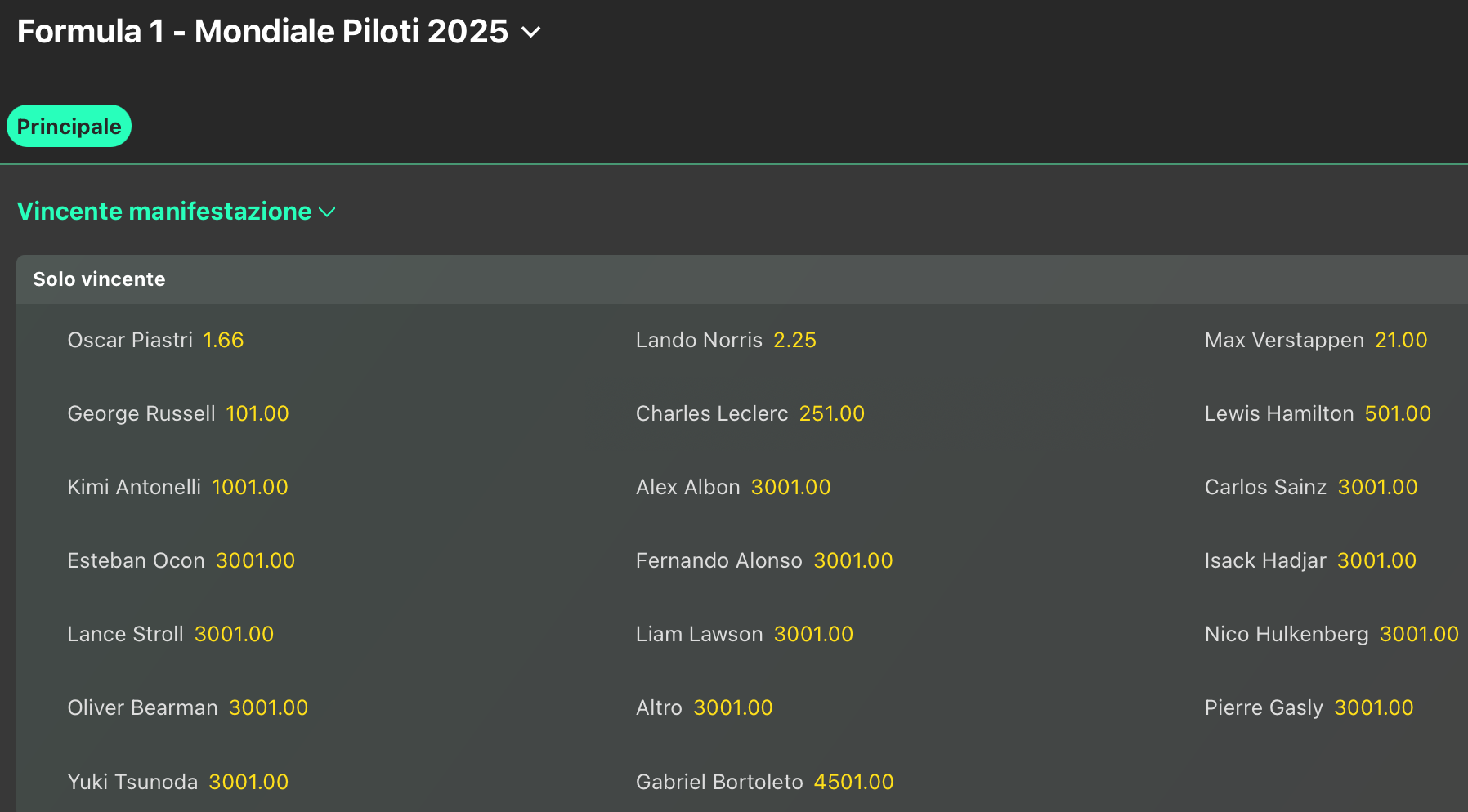
Task: Pick Kimi Antonelli at 1001.00
Action: click(x=249, y=488)
